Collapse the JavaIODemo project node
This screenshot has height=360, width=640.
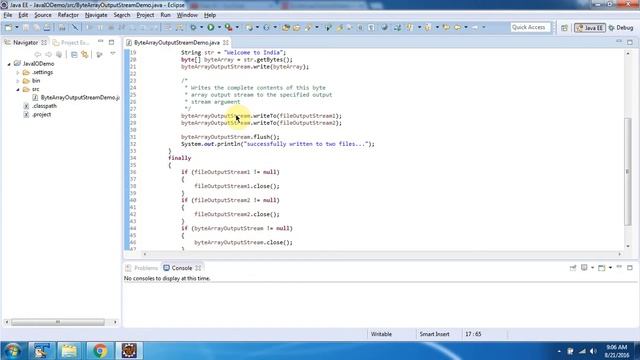click(9, 64)
